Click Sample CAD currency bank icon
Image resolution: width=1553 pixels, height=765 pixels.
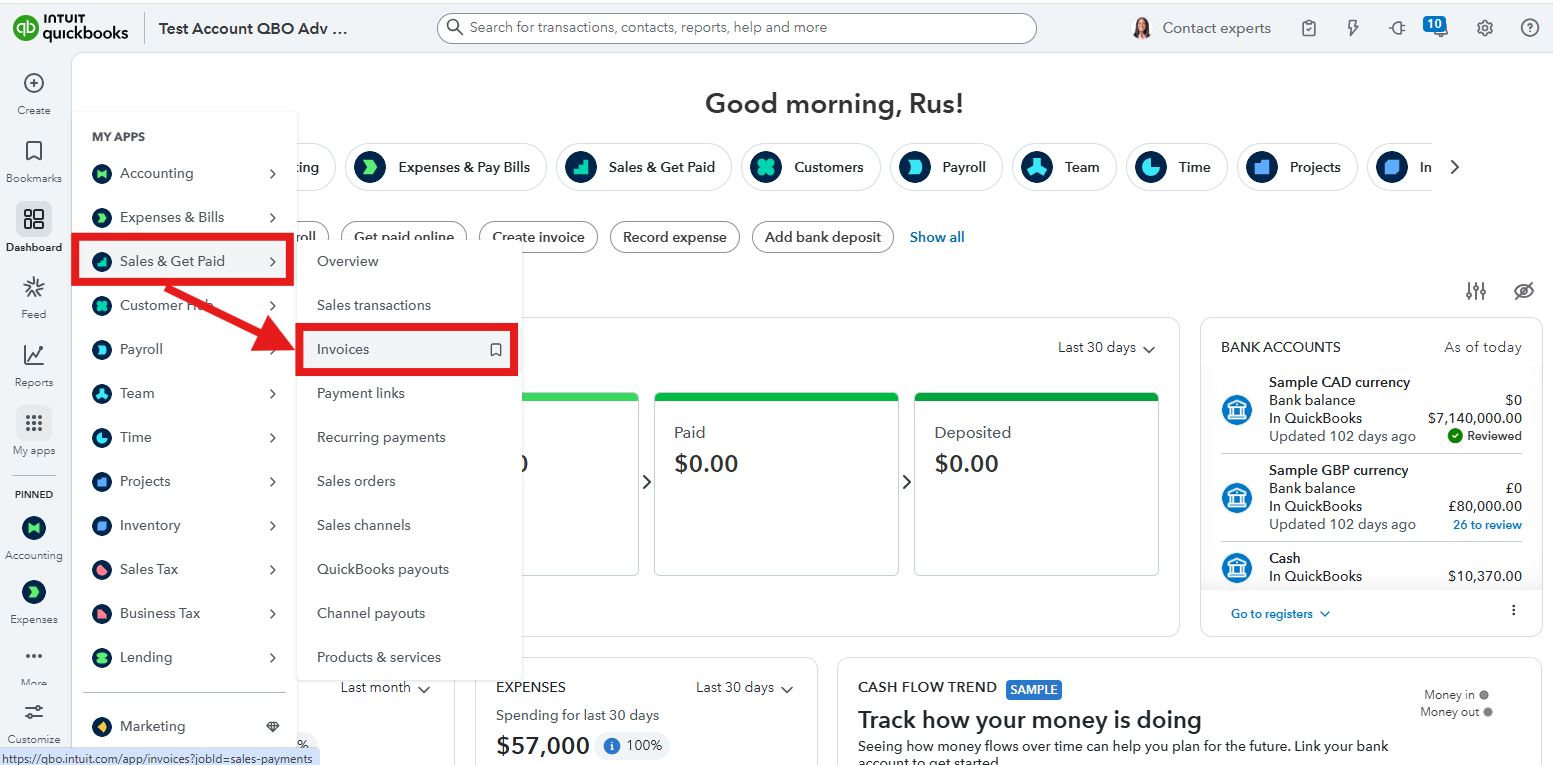[1237, 410]
